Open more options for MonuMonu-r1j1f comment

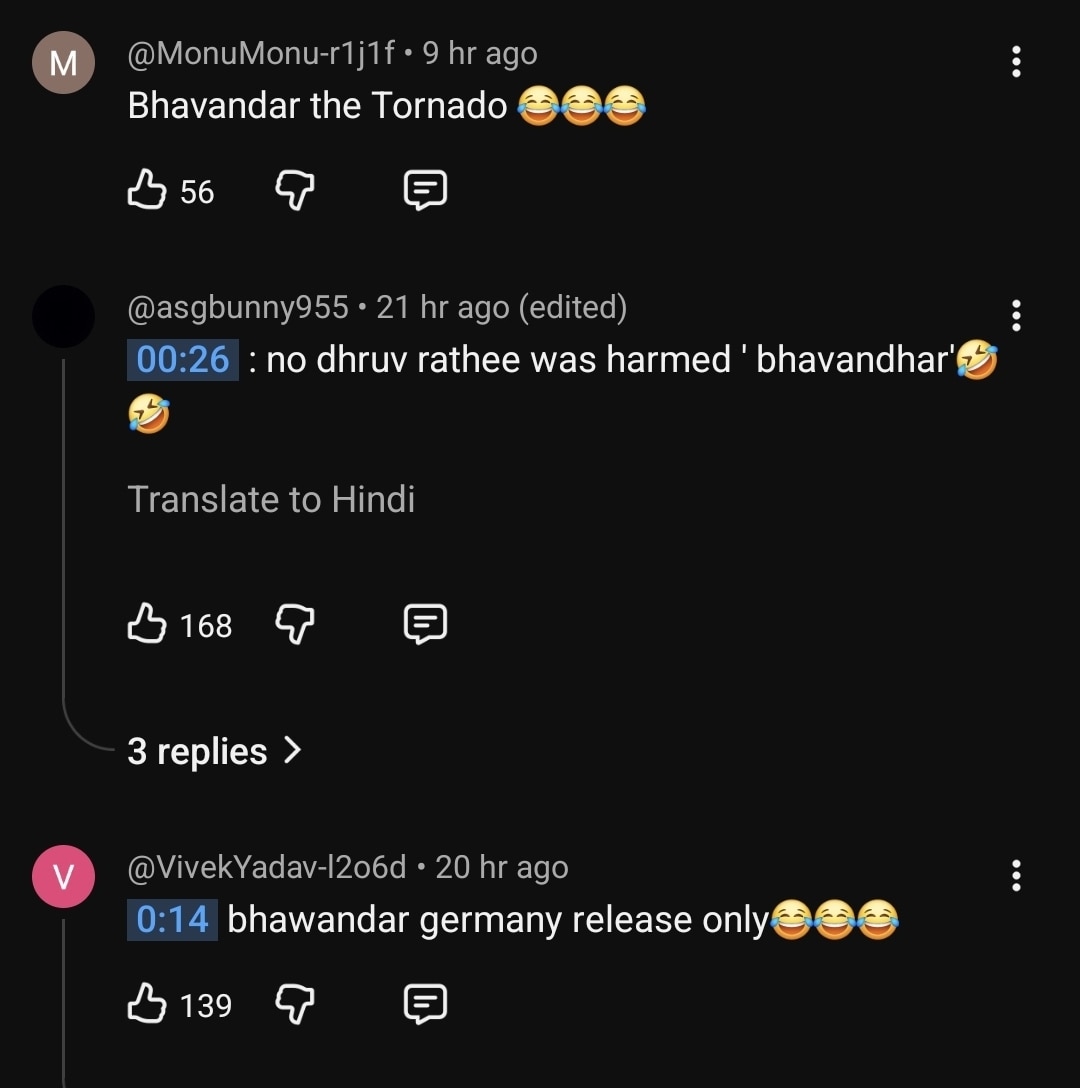(1016, 62)
